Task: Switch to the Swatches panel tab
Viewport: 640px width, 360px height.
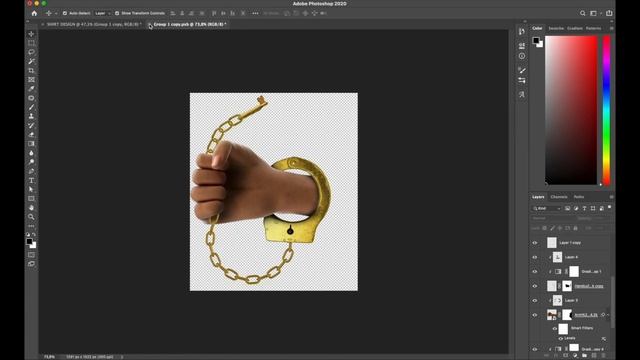Action: [556, 29]
